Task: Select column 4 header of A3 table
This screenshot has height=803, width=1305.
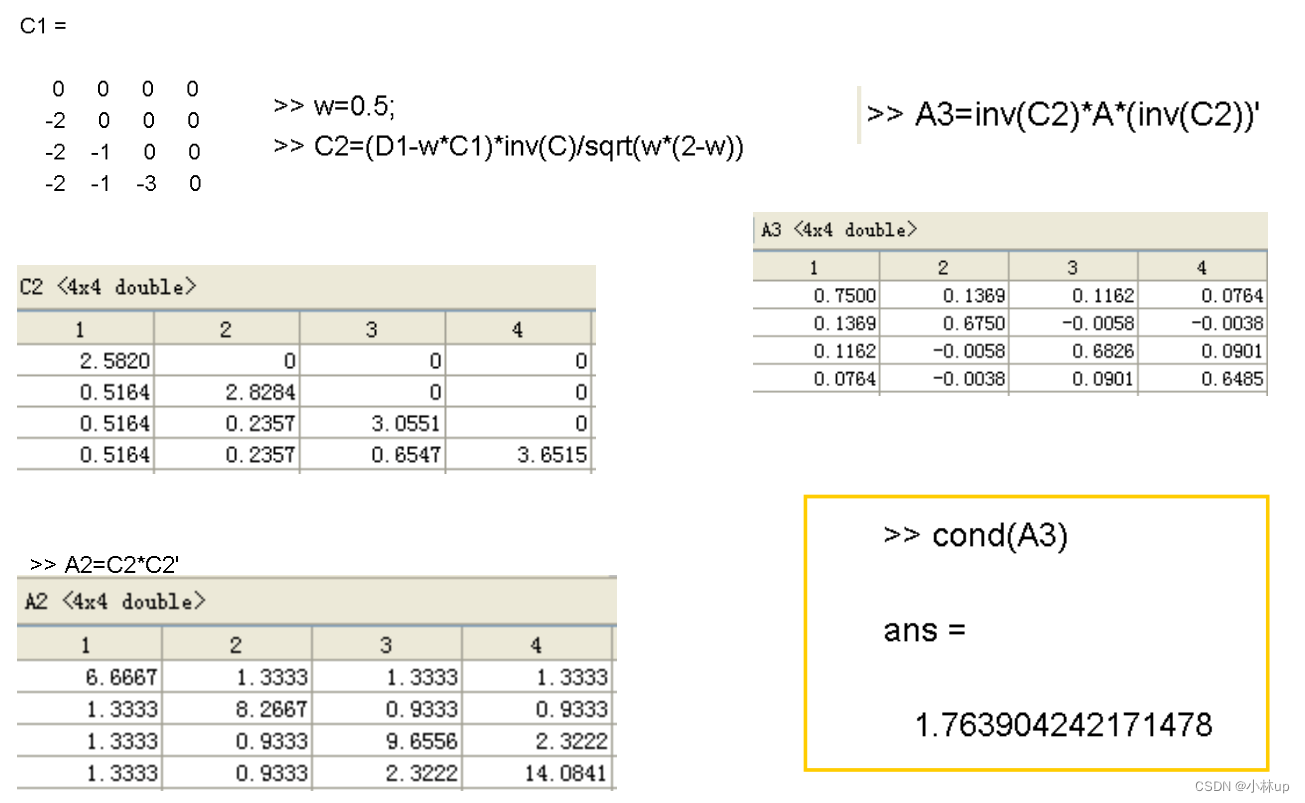Action: click(1202, 267)
